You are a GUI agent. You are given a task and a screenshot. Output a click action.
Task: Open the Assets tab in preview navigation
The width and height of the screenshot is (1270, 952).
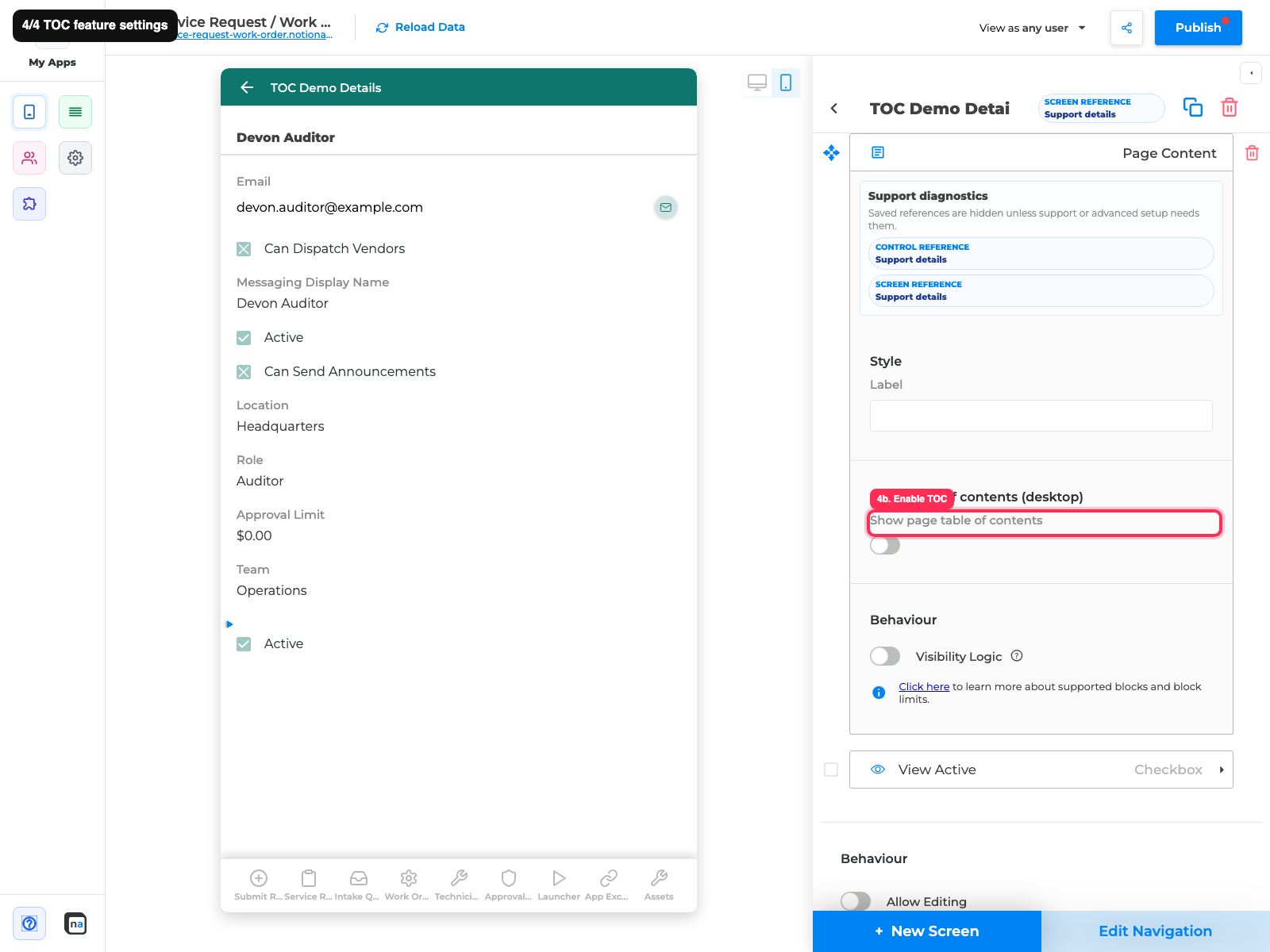[x=659, y=885]
